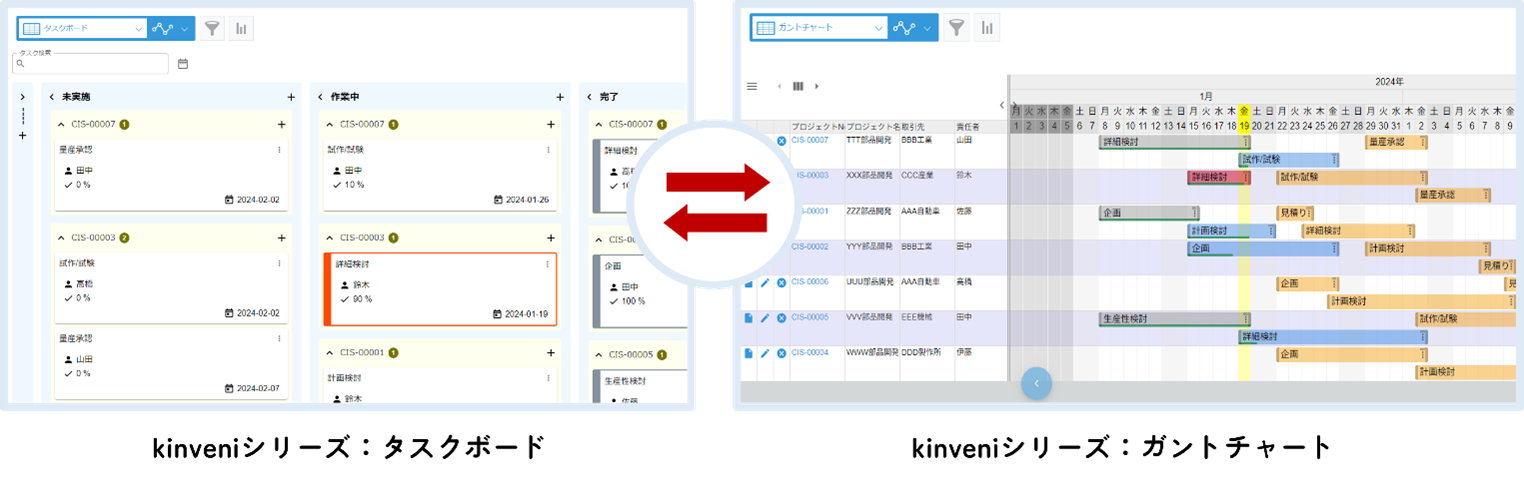
Task: Open the filter funnel in Gantt chart window
Action: (957, 28)
